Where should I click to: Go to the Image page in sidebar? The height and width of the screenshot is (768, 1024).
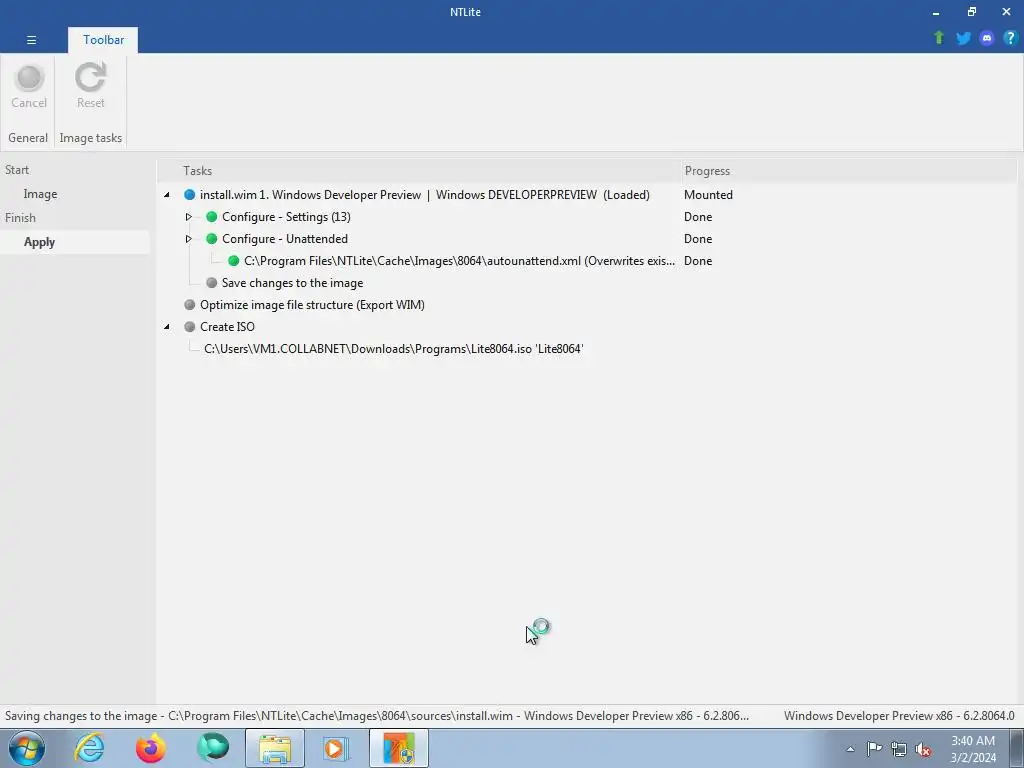click(x=40, y=194)
